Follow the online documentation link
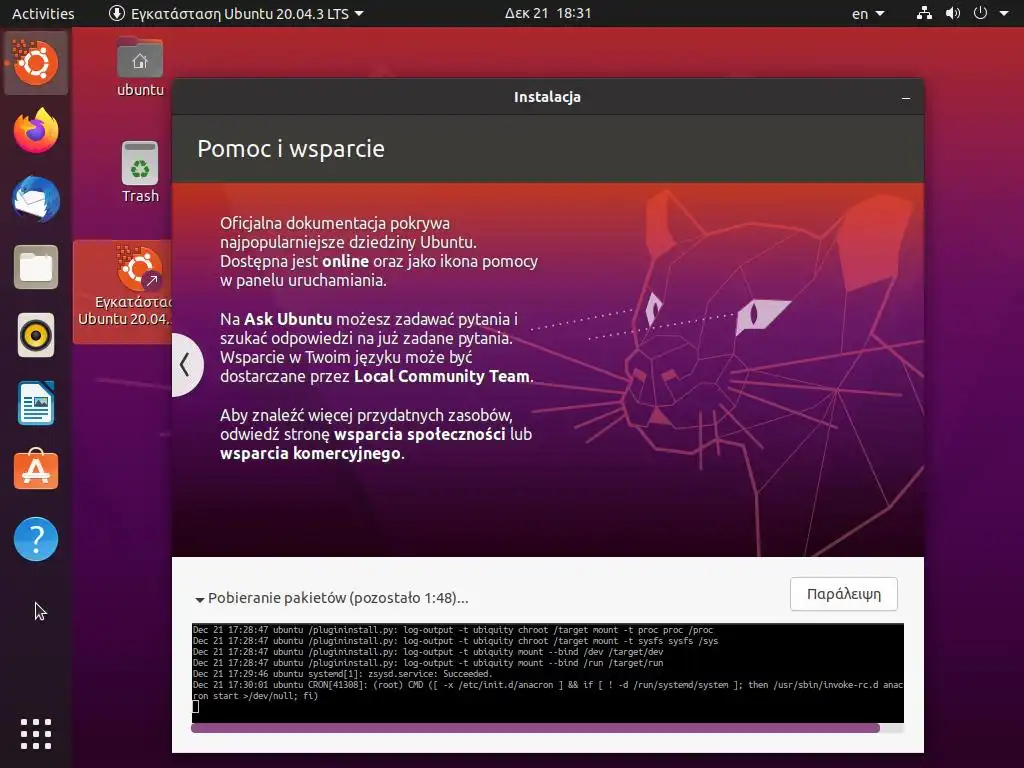 click(x=345, y=261)
